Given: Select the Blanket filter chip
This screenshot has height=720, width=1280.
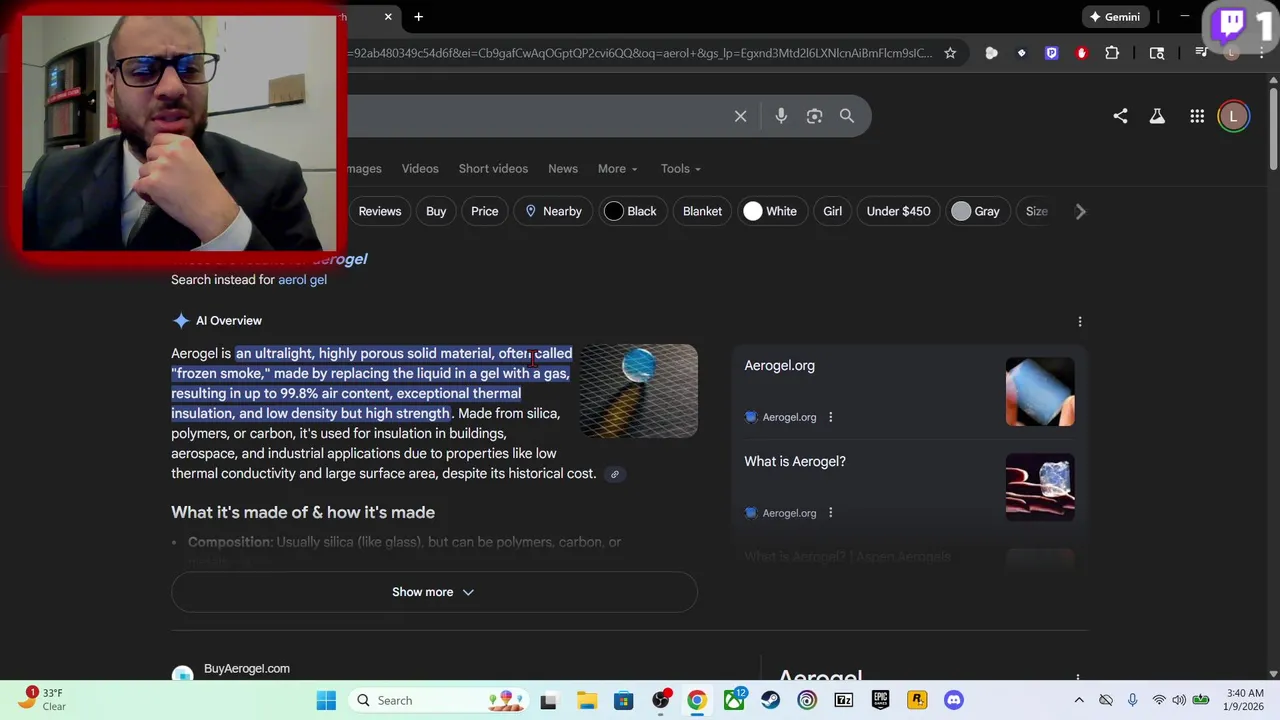Looking at the screenshot, I should click(702, 211).
